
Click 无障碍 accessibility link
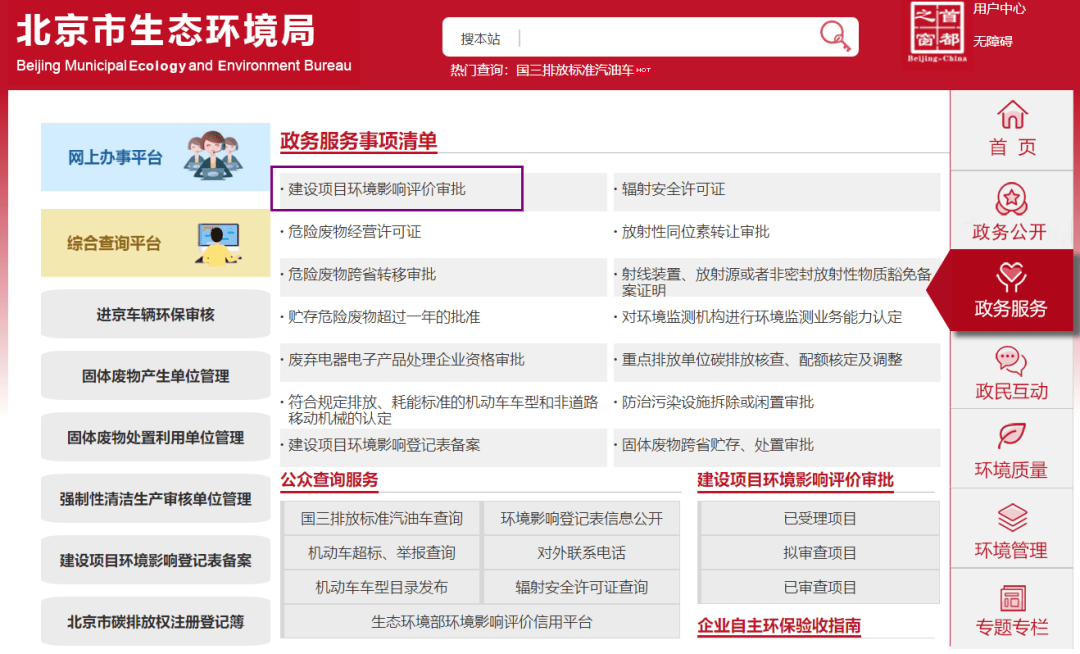pyautogui.click(x=993, y=41)
